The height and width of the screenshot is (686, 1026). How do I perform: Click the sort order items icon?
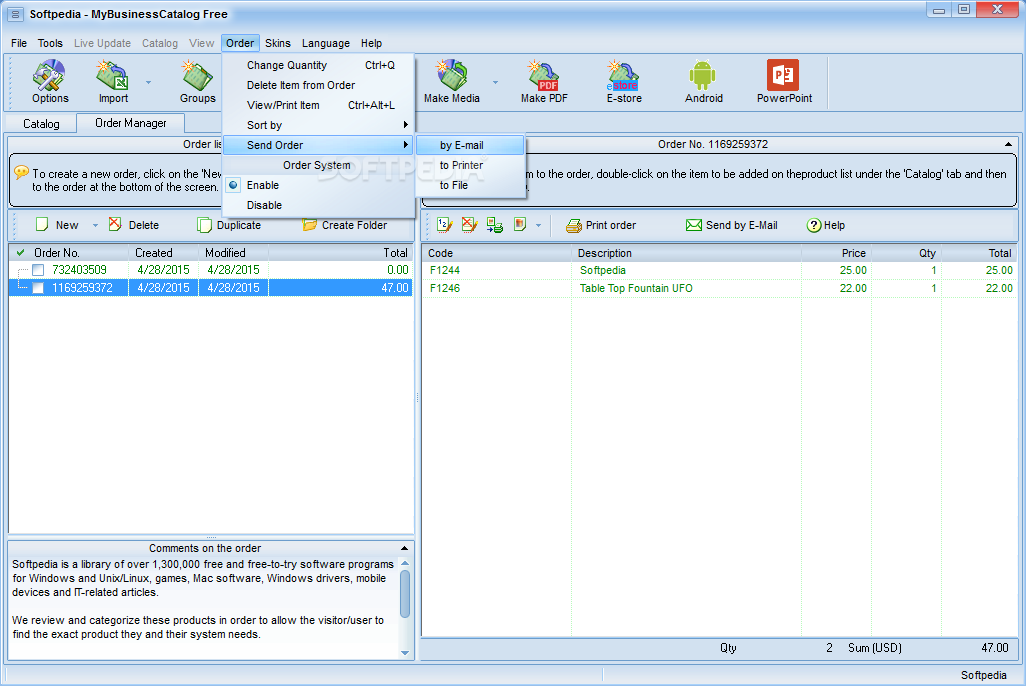[520, 225]
